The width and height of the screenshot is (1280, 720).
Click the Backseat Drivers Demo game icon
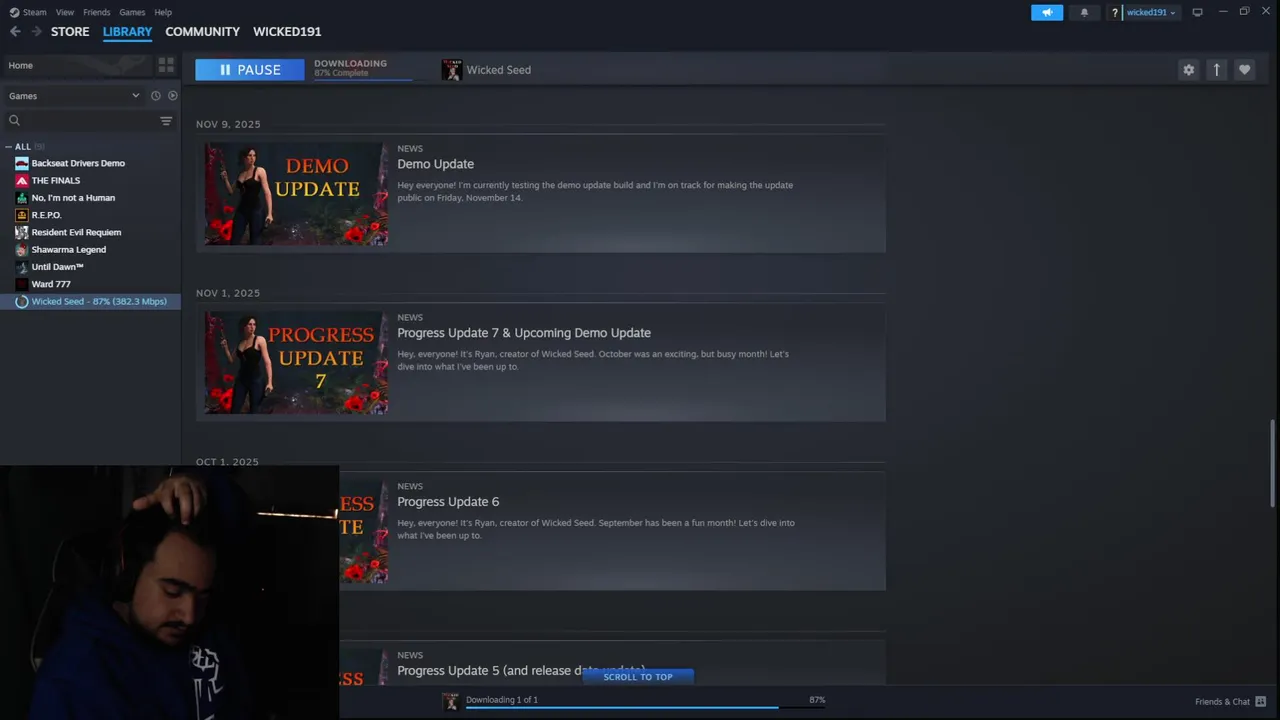[x=21, y=163]
